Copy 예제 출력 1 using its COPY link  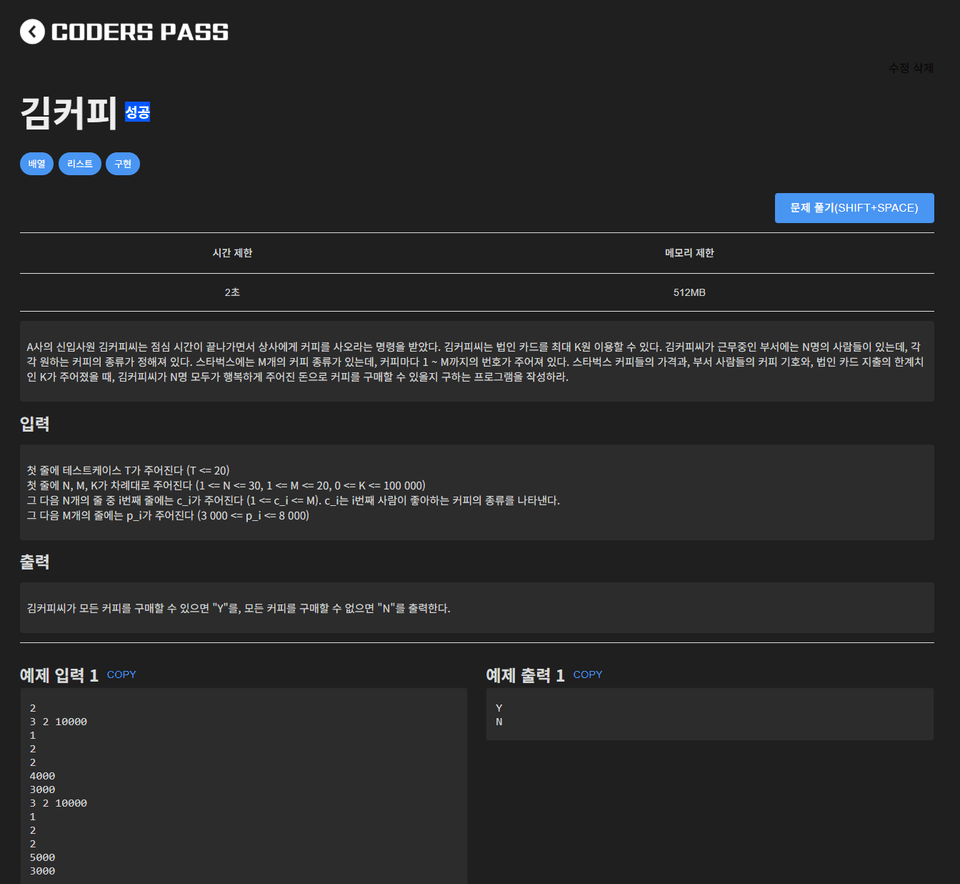(x=587, y=674)
